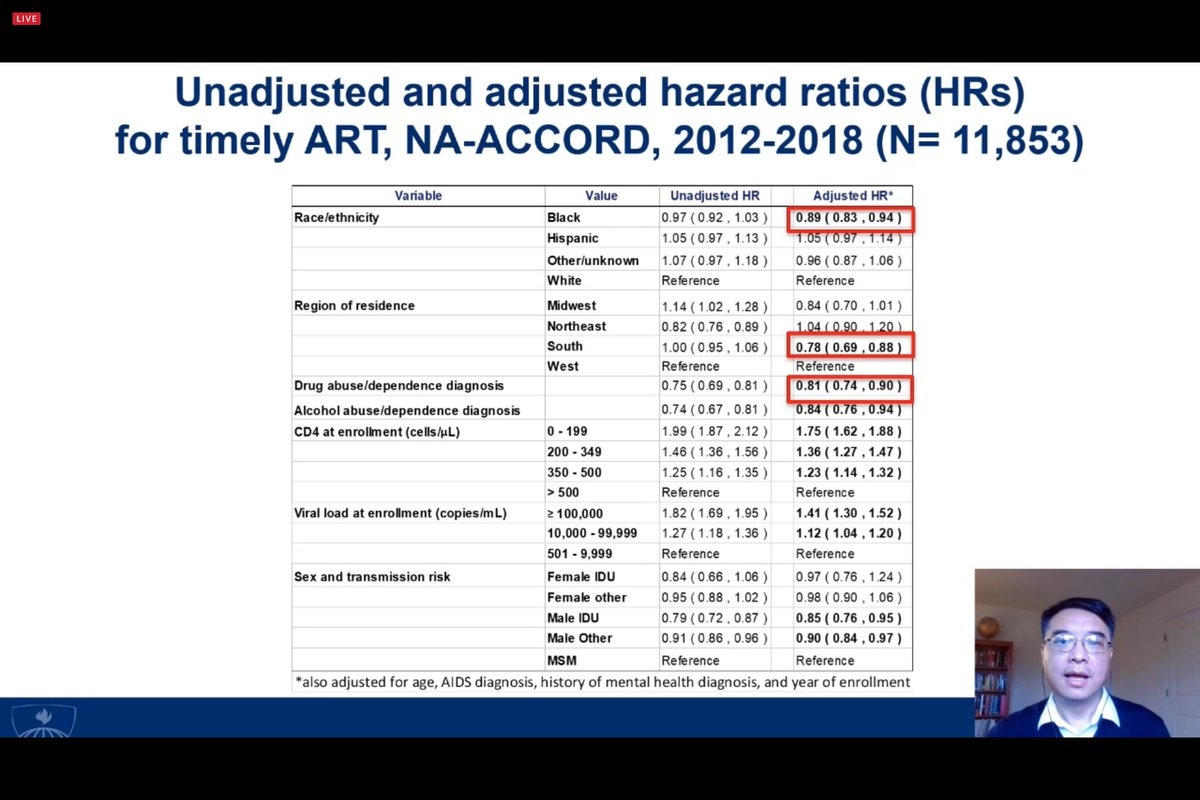This screenshot has width=1200, height=800.
Task: Click the 'Unadjusted HR' column header
Action: (715, 196)
